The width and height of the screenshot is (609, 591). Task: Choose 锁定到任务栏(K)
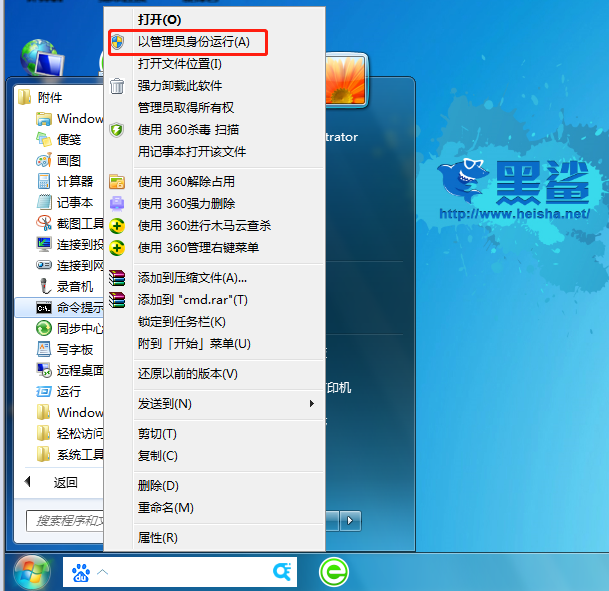214,322
